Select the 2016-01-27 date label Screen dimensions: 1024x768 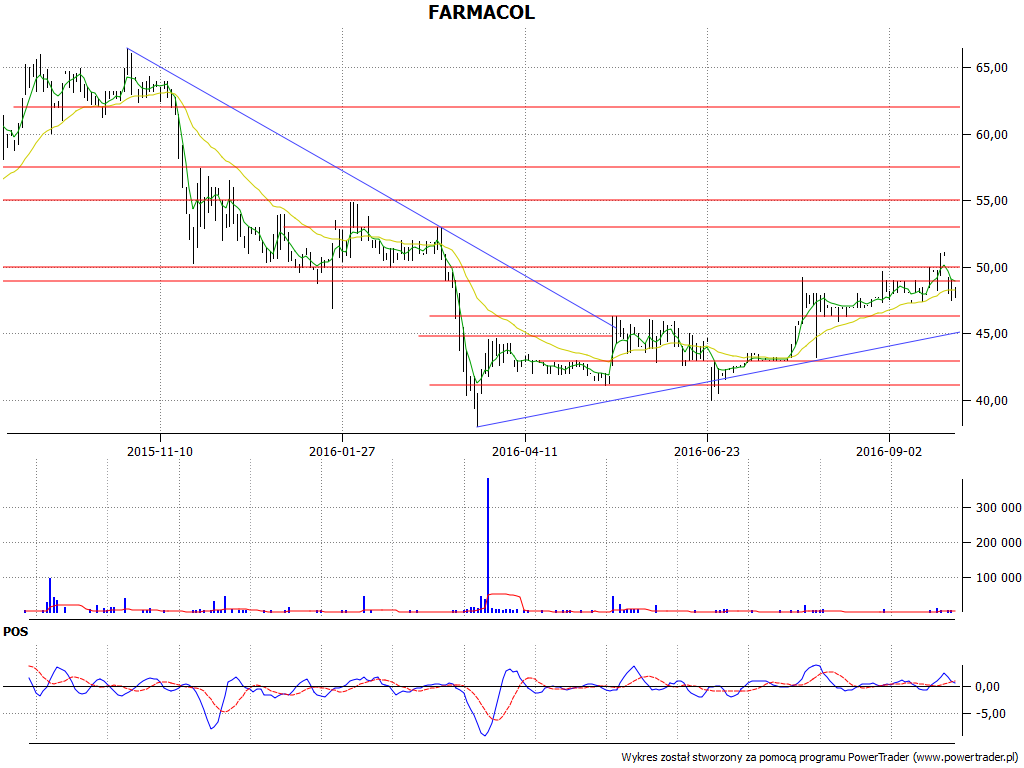[x=342, y=451]
